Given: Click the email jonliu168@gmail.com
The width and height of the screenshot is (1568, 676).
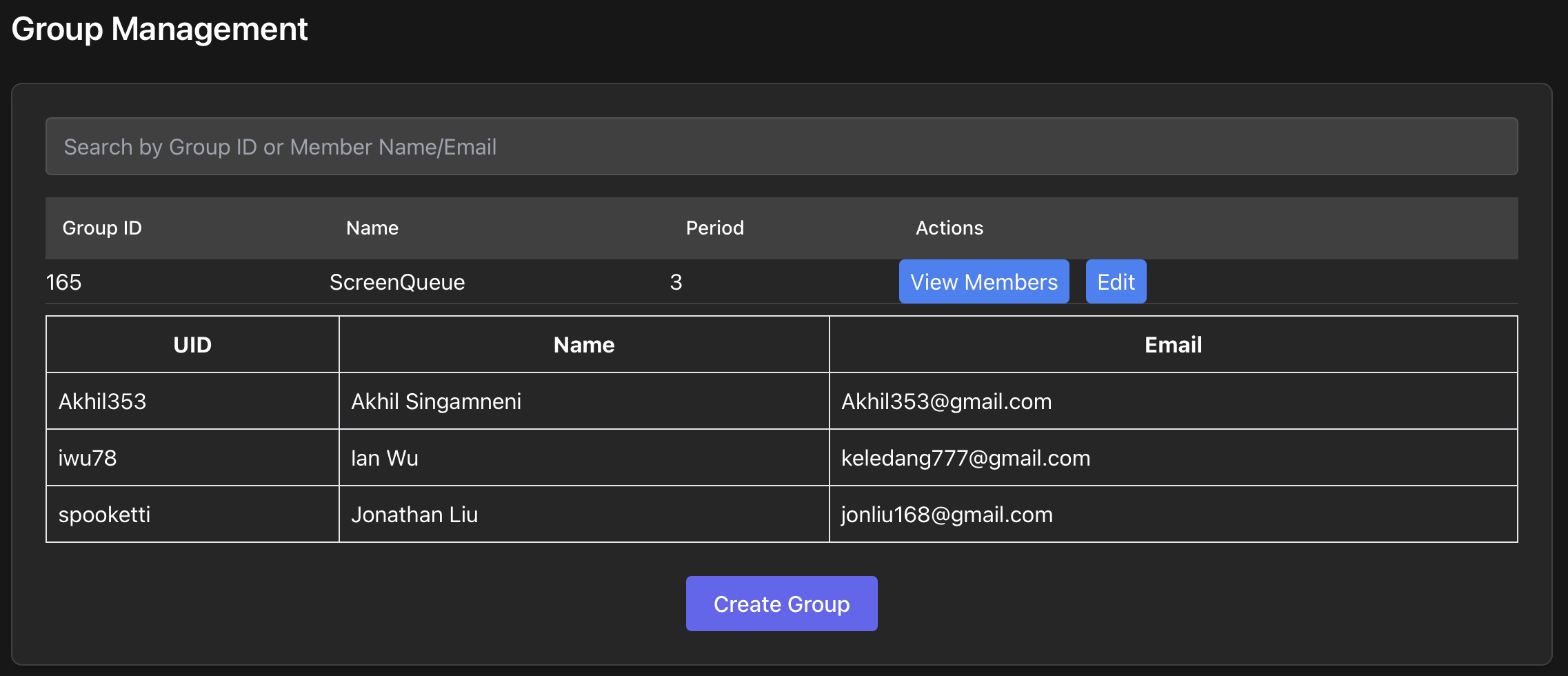Looking at the screenshot, I should click(x=947, y=514).
